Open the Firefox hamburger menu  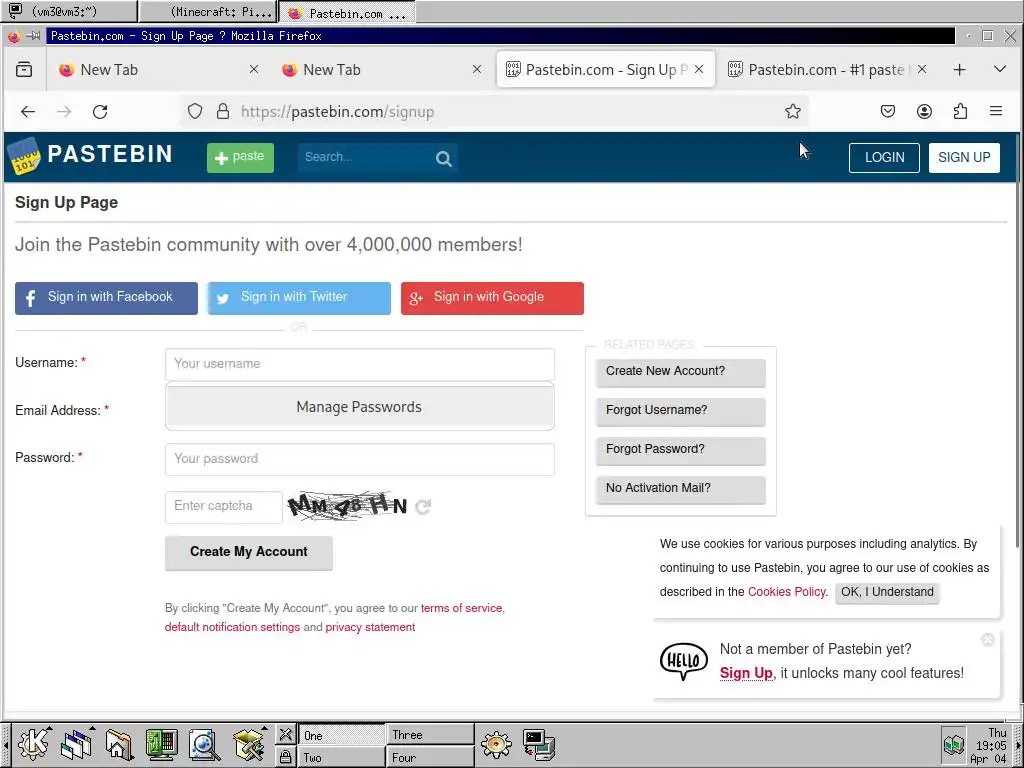[x=996, y=112]
